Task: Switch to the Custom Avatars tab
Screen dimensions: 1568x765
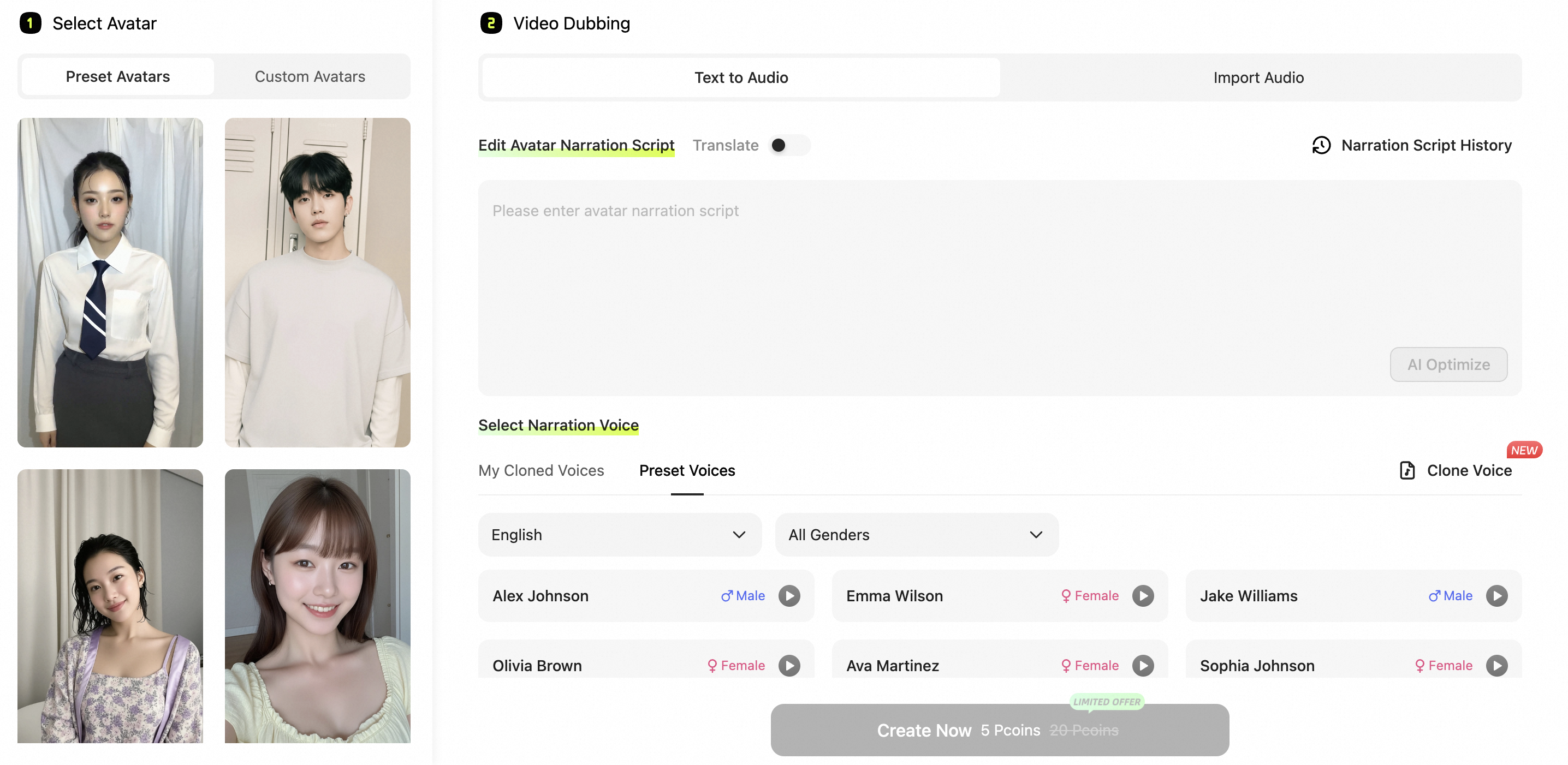Action: coord(310,76)
